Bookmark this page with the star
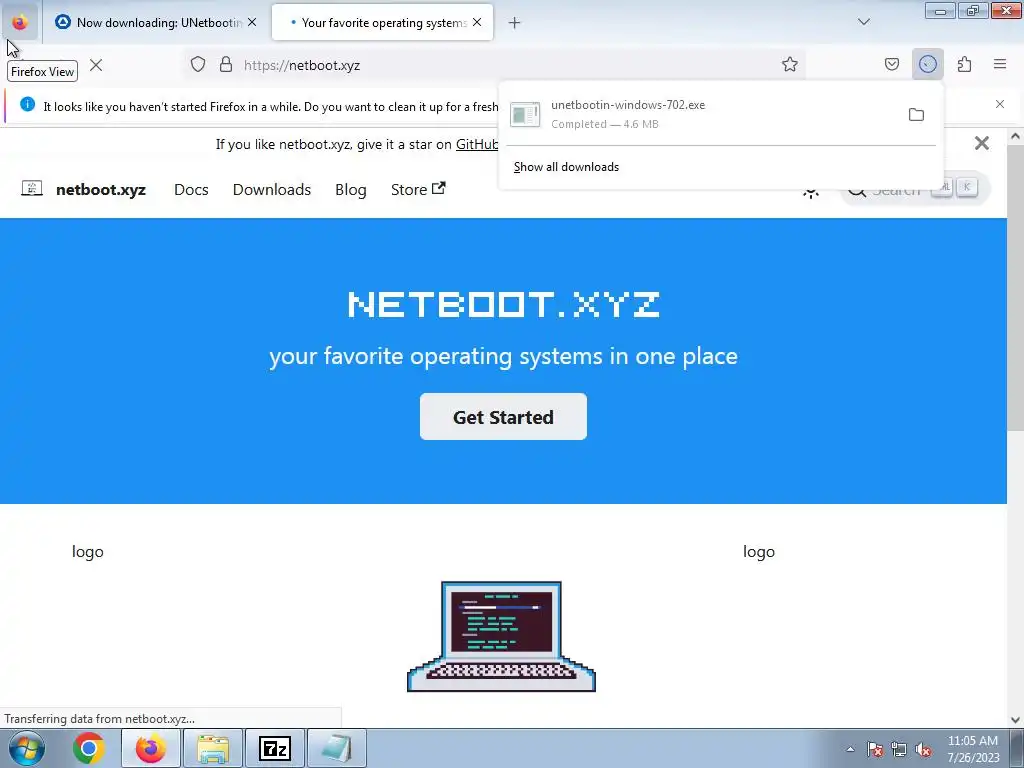The height and width of the screenshot is (768, 1024). pyautogui.click(x=790, y=64)
